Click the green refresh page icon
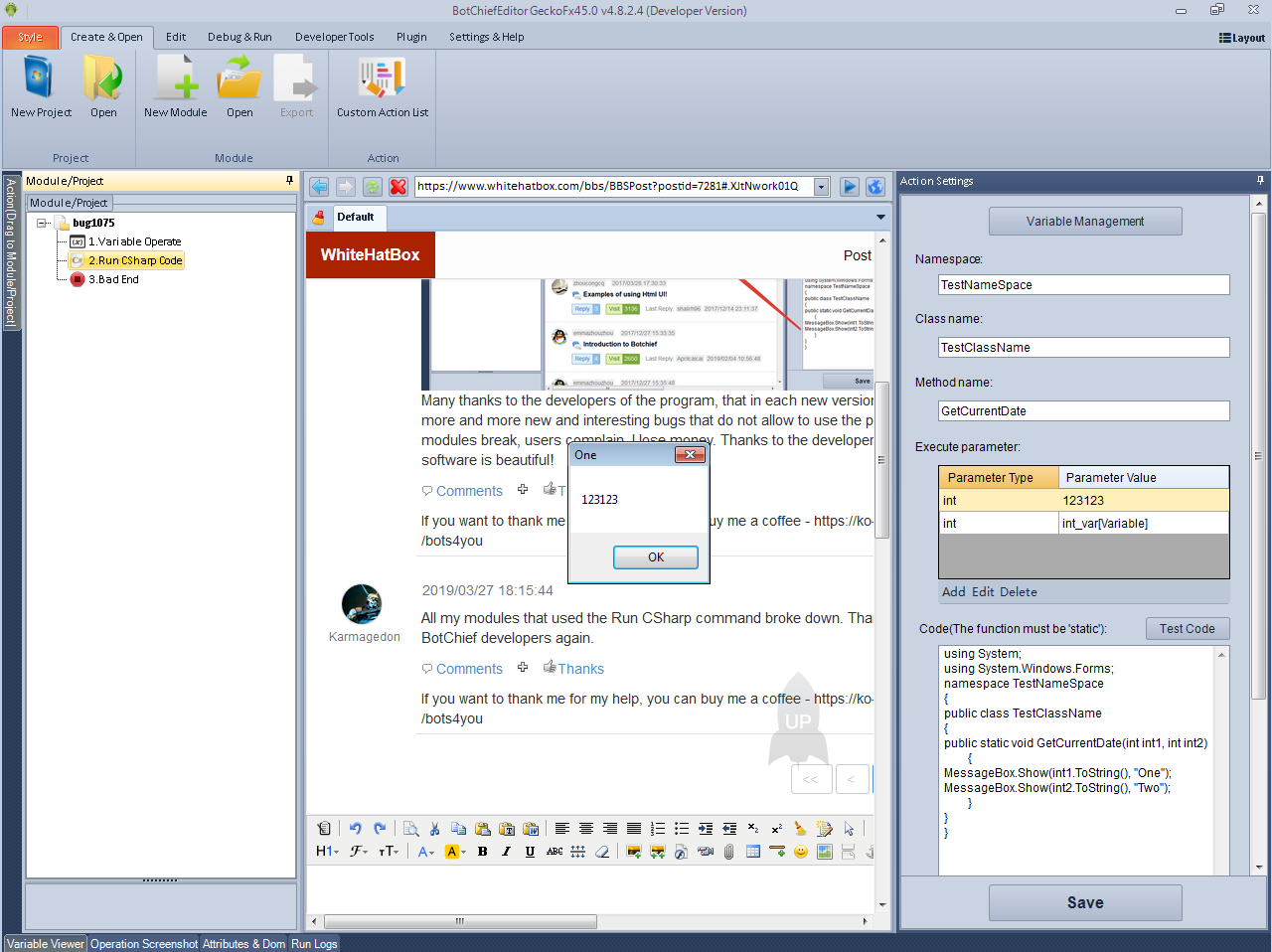This screenshot has width=1272, height=952. point(372,187)
